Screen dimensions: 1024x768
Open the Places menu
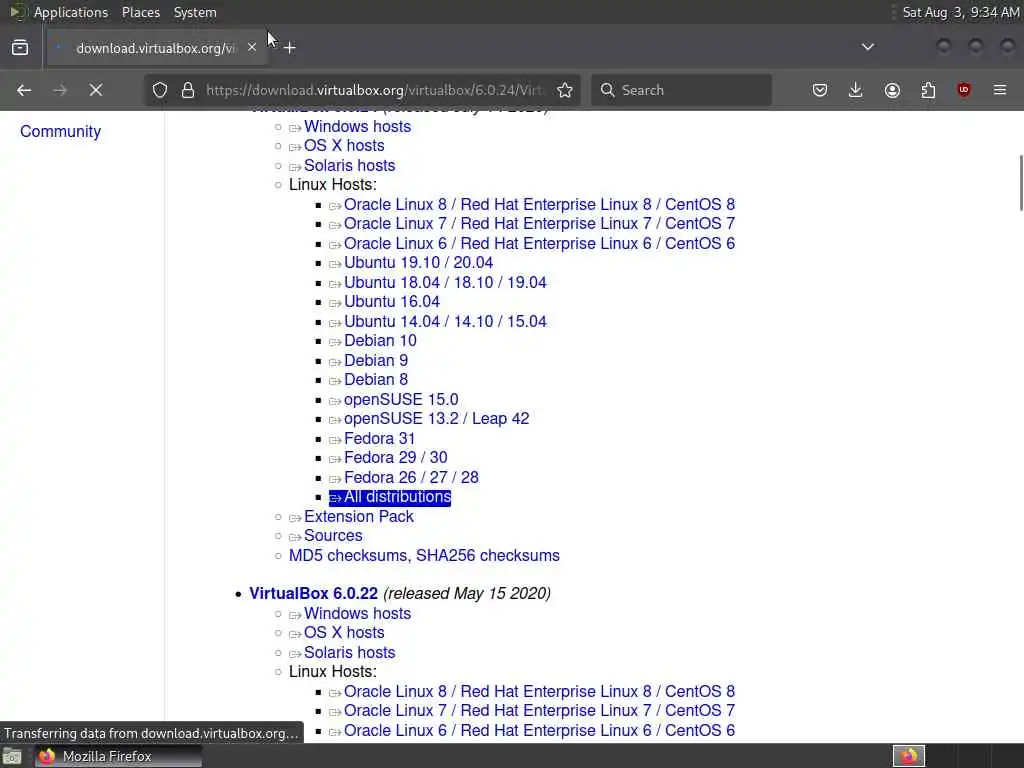click(x=141, y=12)
